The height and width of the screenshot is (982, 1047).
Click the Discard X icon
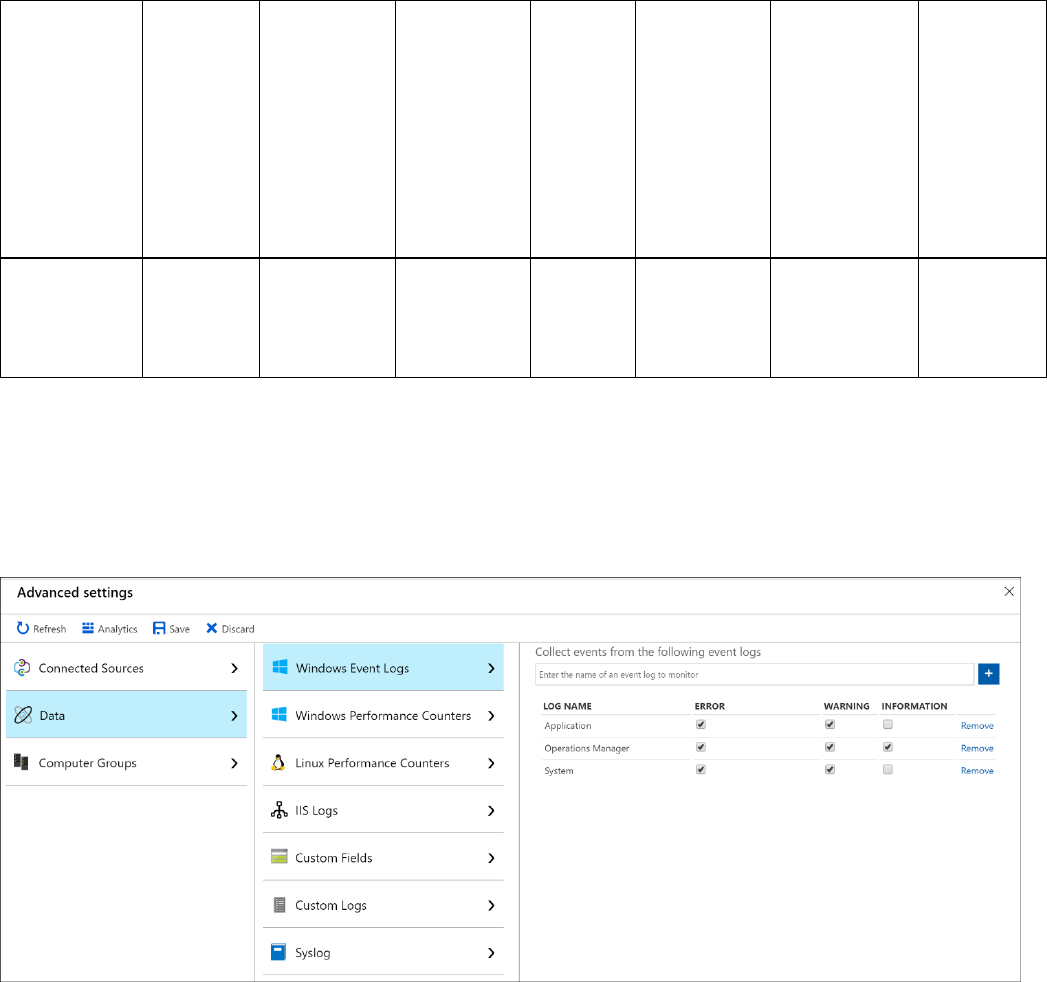212,628
